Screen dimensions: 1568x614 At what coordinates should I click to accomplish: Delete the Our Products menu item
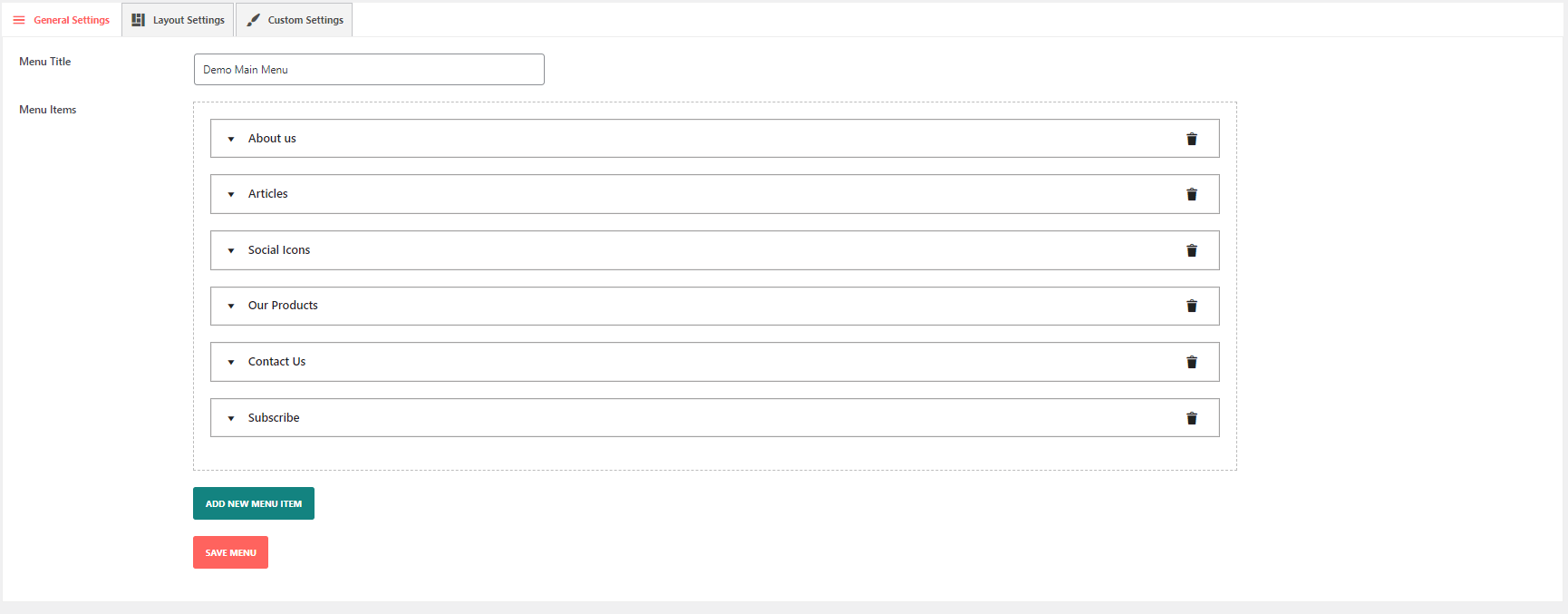coord(1191,306)
